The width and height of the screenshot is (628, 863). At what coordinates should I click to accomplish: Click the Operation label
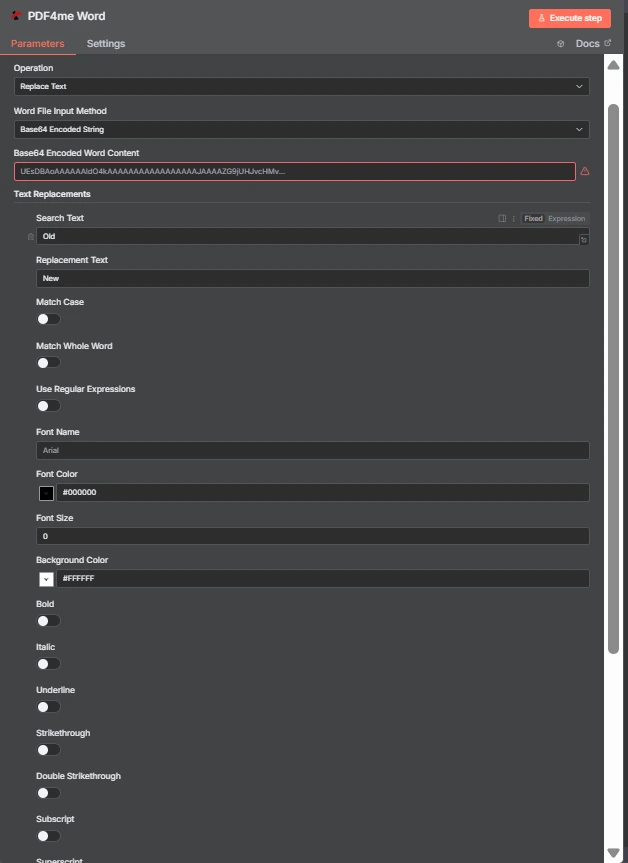point(33,68)
